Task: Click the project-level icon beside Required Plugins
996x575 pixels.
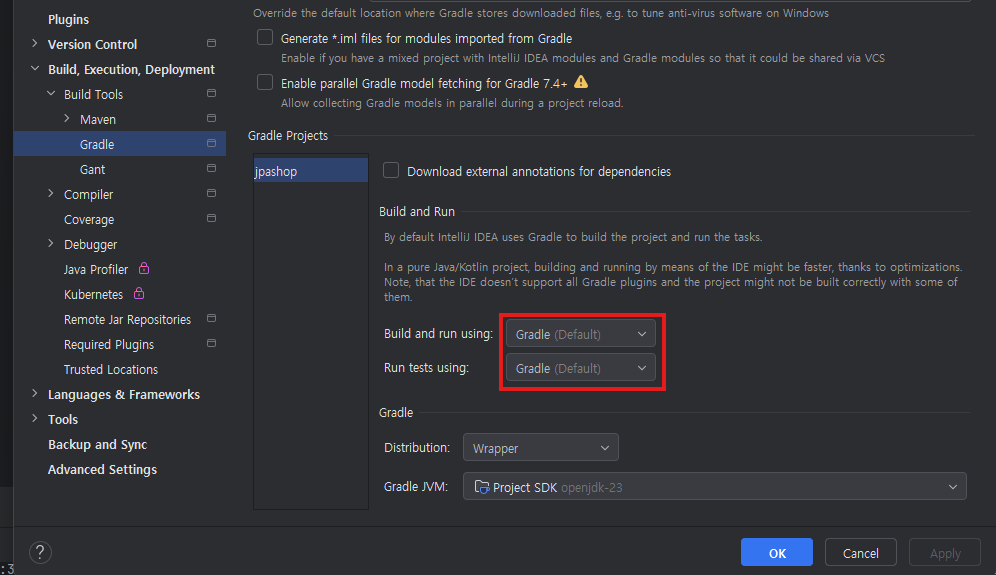Action: tap(212, 344)
